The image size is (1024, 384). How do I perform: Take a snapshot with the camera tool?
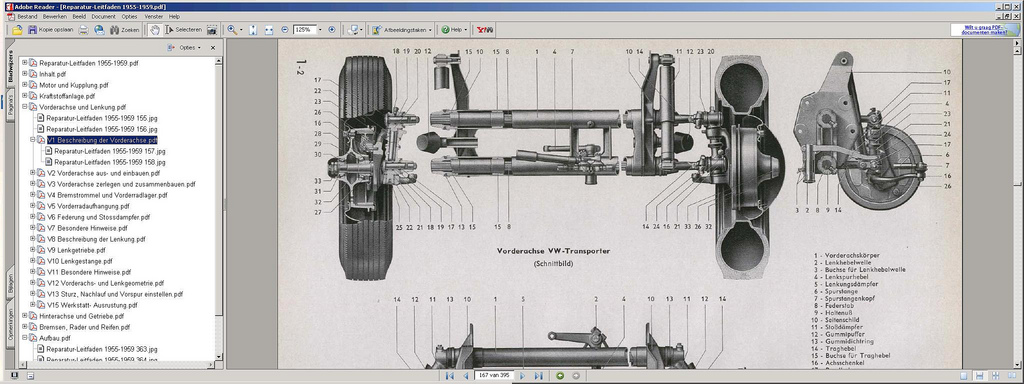click(x=212, y=30)
